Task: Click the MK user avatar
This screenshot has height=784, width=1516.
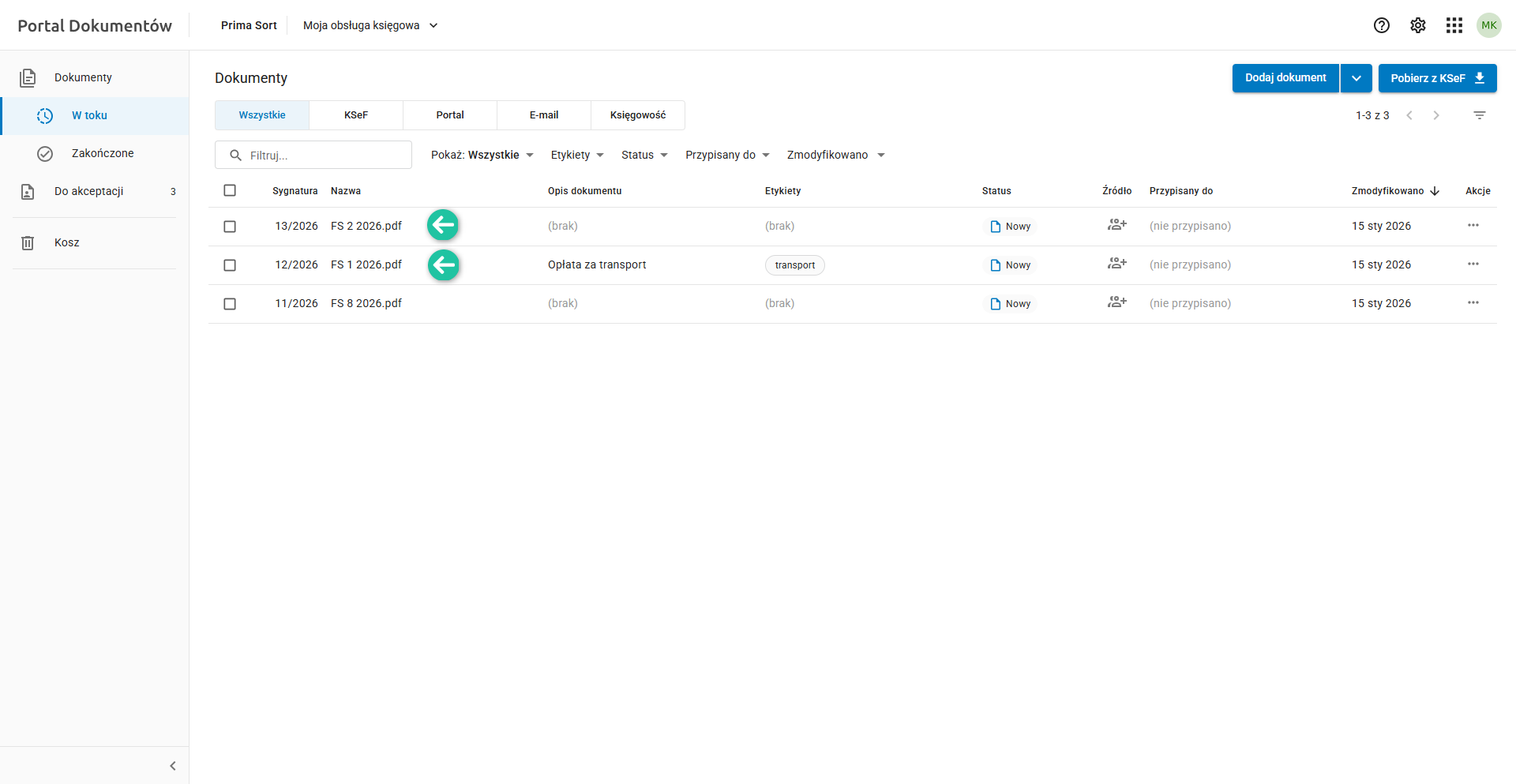Action: pos(1488,25)
